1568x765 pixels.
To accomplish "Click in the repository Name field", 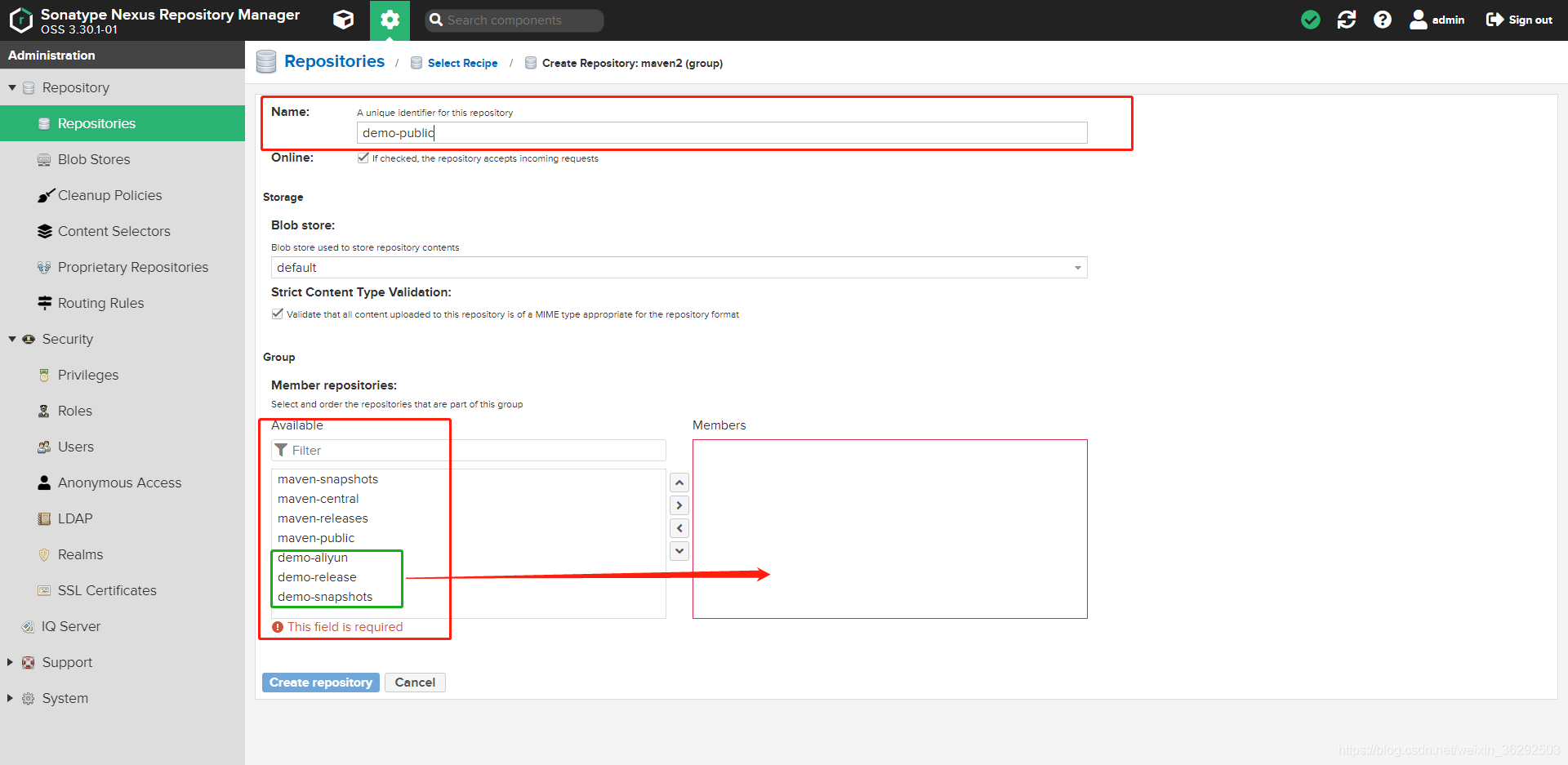I will click(x=722, y=133).
